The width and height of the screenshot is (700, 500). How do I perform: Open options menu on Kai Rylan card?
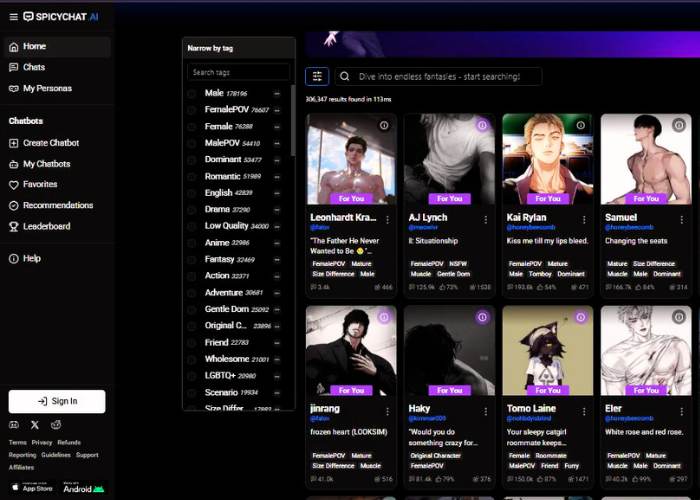(x=584, y=220)
